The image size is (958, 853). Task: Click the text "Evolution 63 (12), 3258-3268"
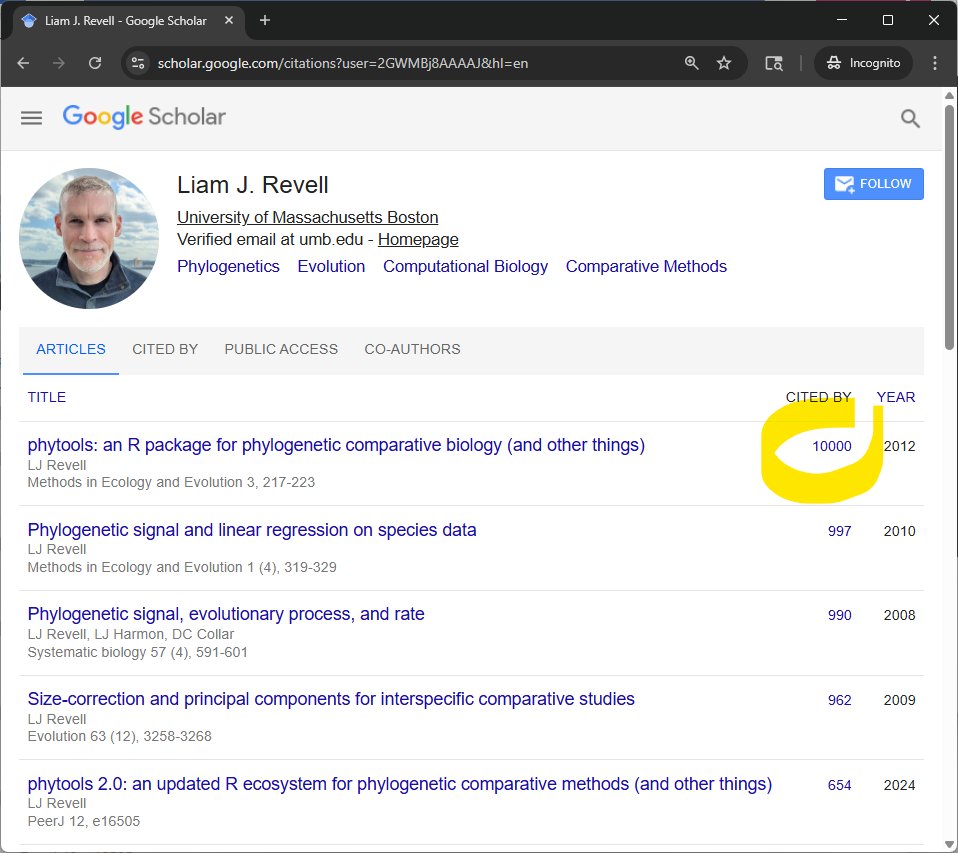[120, 736]
